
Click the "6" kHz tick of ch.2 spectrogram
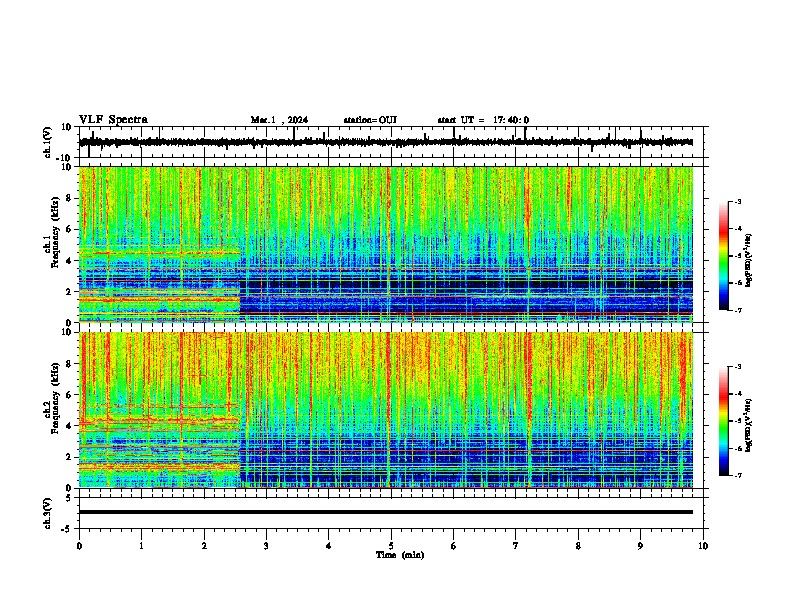pos(70,394)
